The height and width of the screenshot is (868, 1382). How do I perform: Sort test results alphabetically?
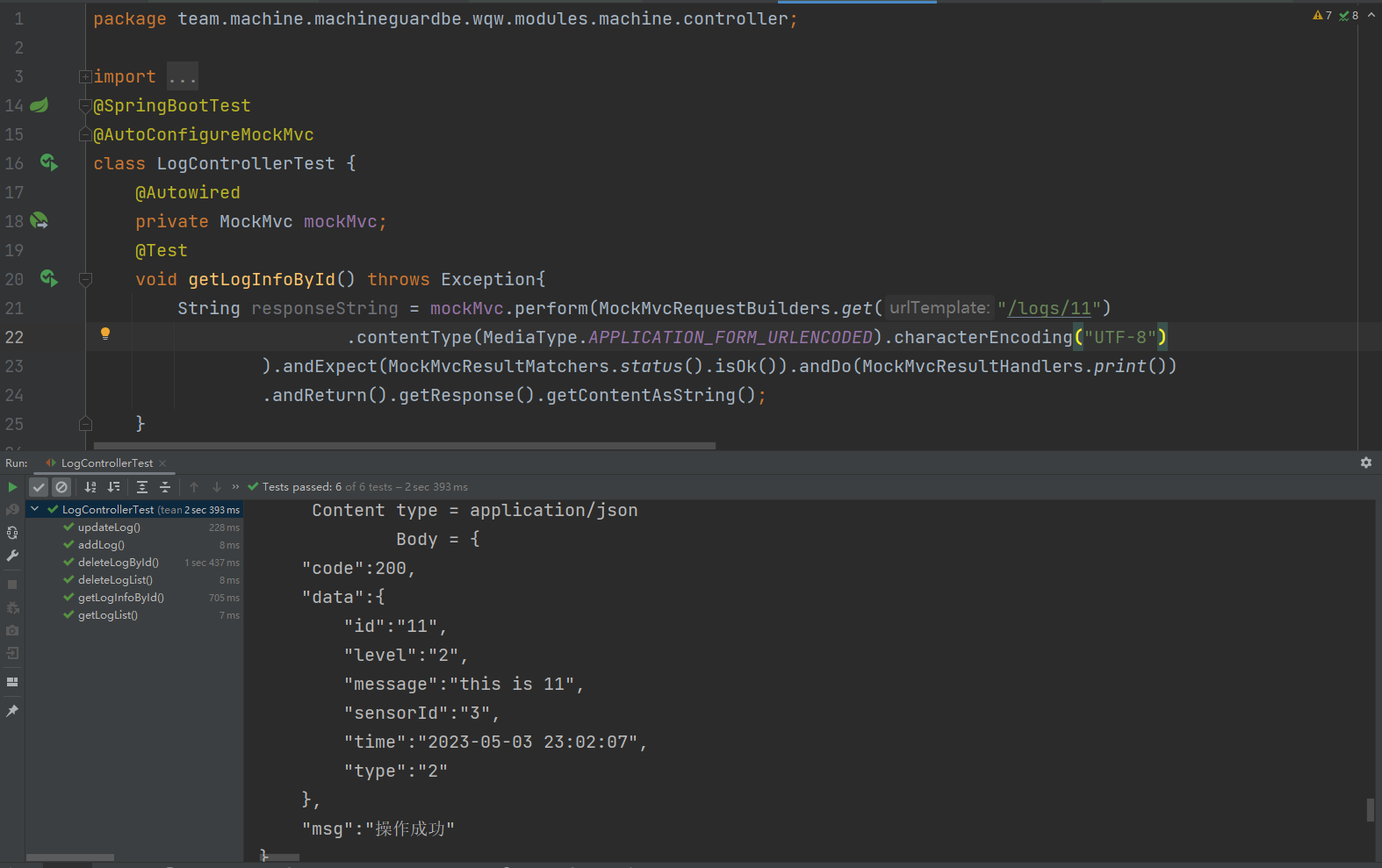tap(90, 487)
